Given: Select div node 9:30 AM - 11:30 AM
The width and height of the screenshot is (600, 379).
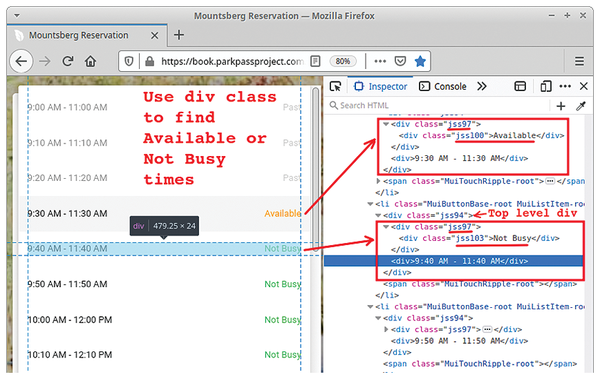Looking at the screenshot, I should (x=459, y=158).
